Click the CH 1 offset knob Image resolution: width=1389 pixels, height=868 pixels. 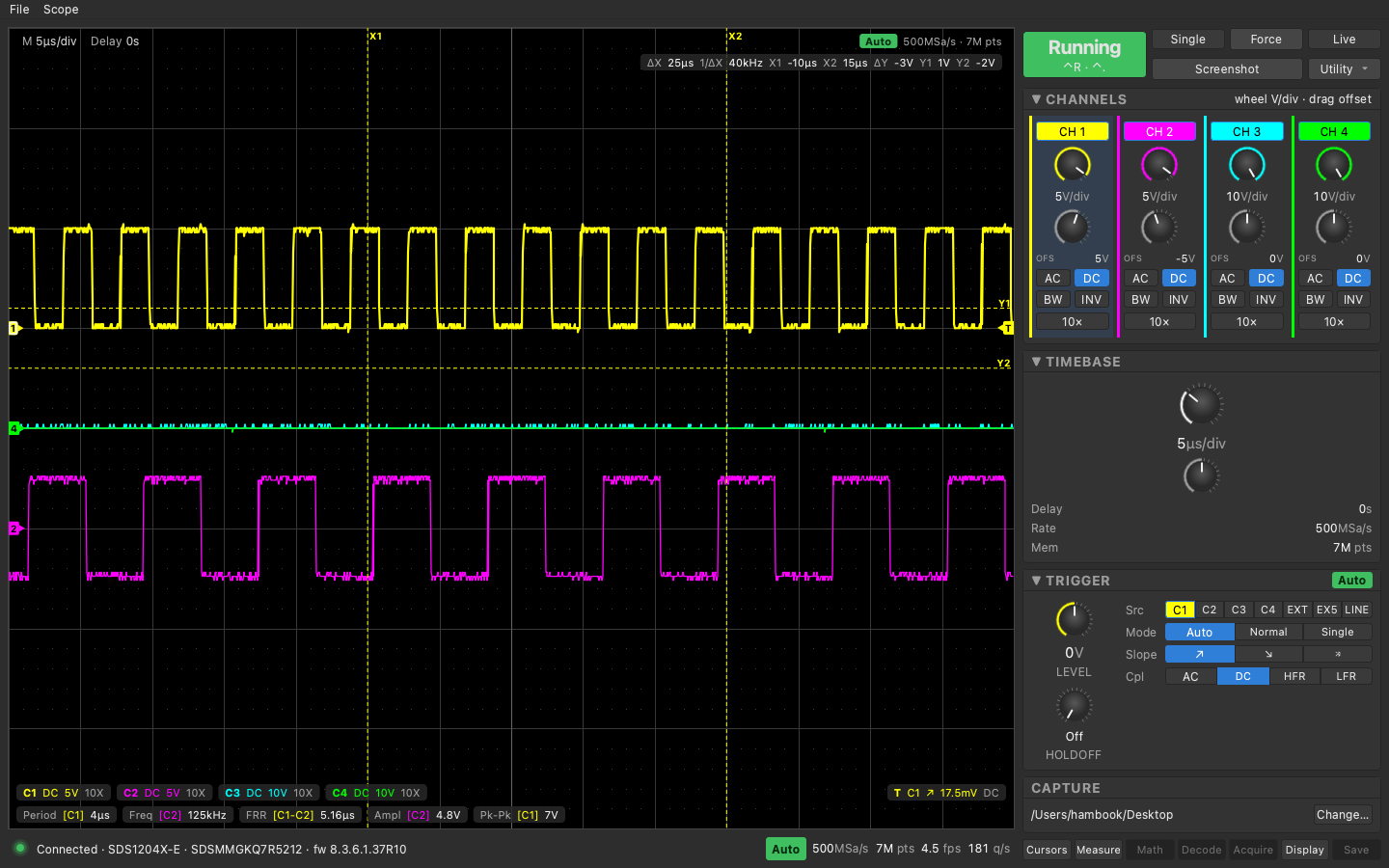(1072, 228)
